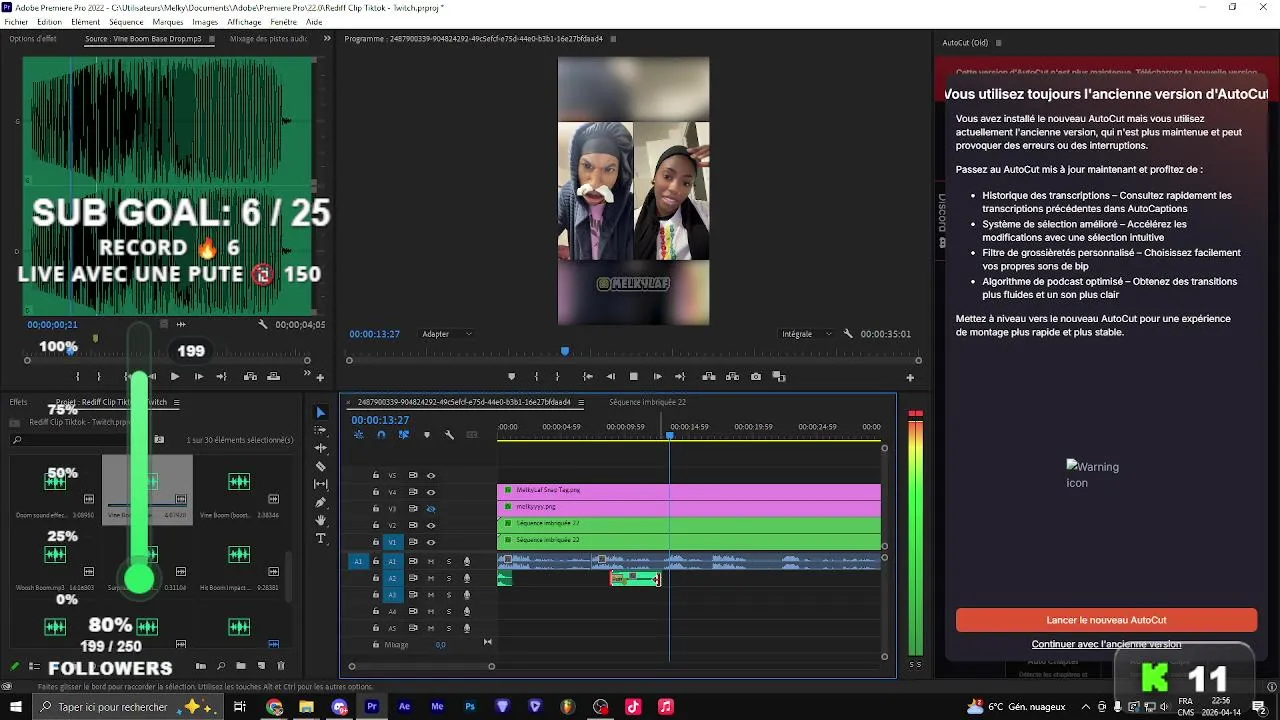Image resolution: width=1280 pixels, height=720 pixels.
Task: Select the Hand tool
Action: (x=321, y=520)
